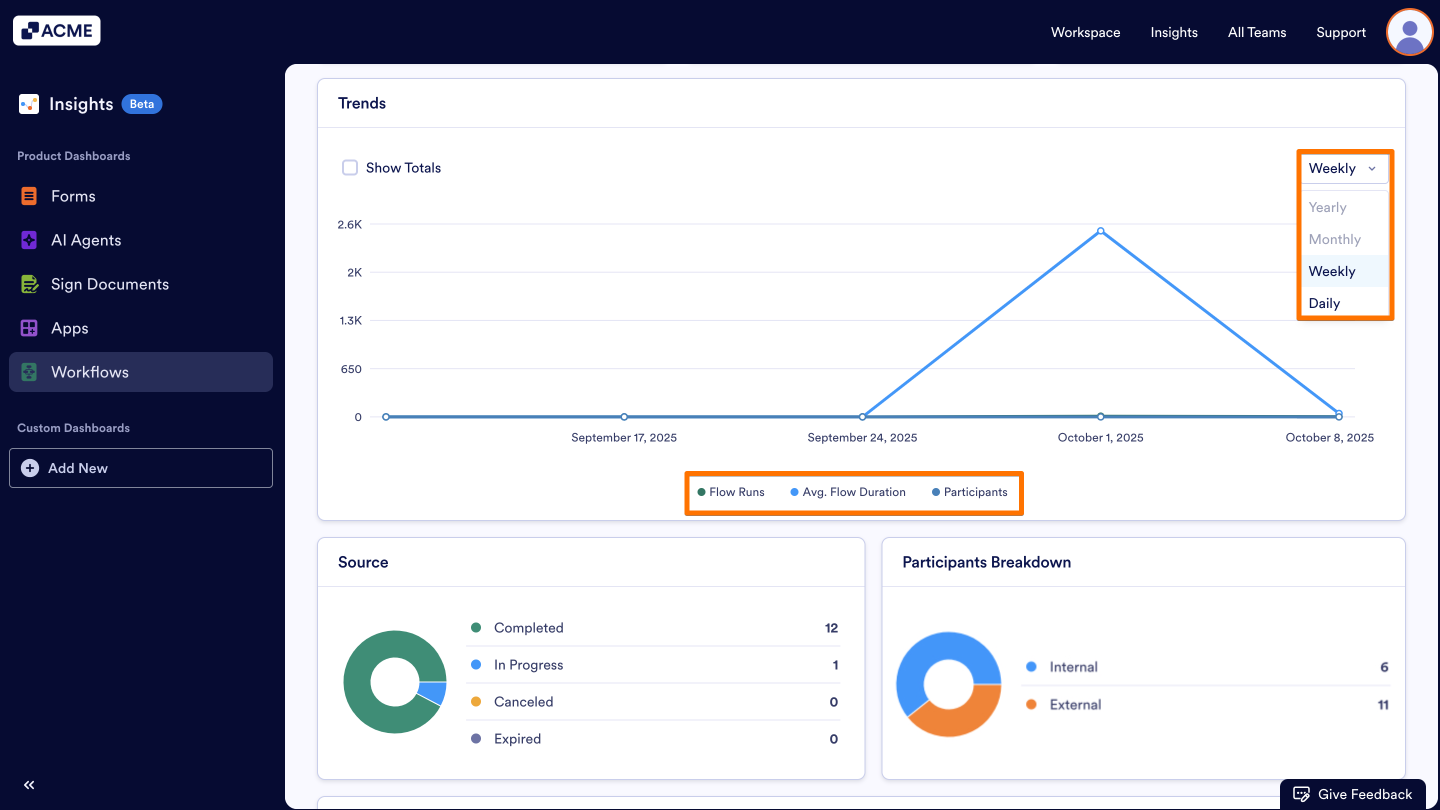The image size is (1440, 810).
Task: Toggle the Flow Runs legend item
Action: 731,492
